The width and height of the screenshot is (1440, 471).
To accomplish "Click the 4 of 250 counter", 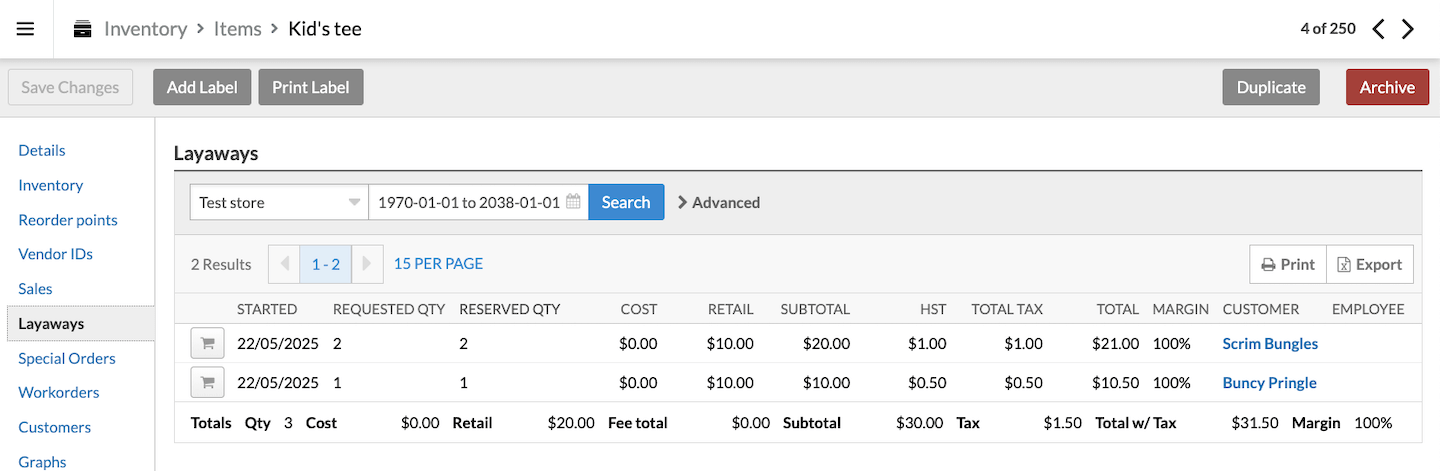I will (1328, 29).
